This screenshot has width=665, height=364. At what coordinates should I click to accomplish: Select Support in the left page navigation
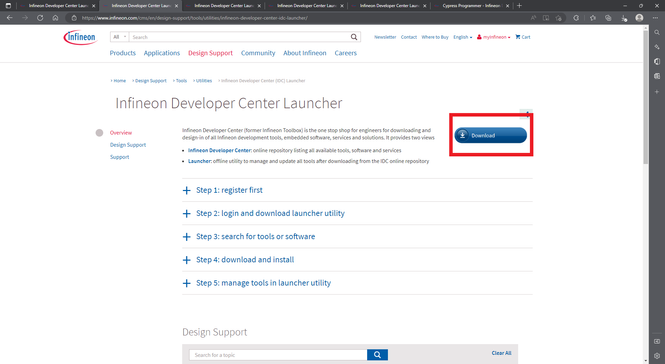point(119,157)
